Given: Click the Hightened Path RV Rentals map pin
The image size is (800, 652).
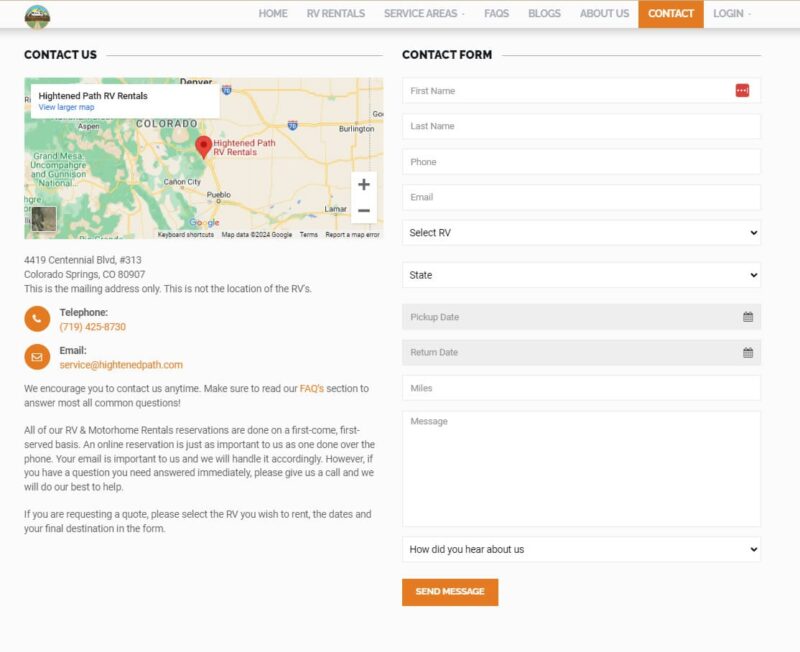Looking at the screenshot, I should click(203, 143).
